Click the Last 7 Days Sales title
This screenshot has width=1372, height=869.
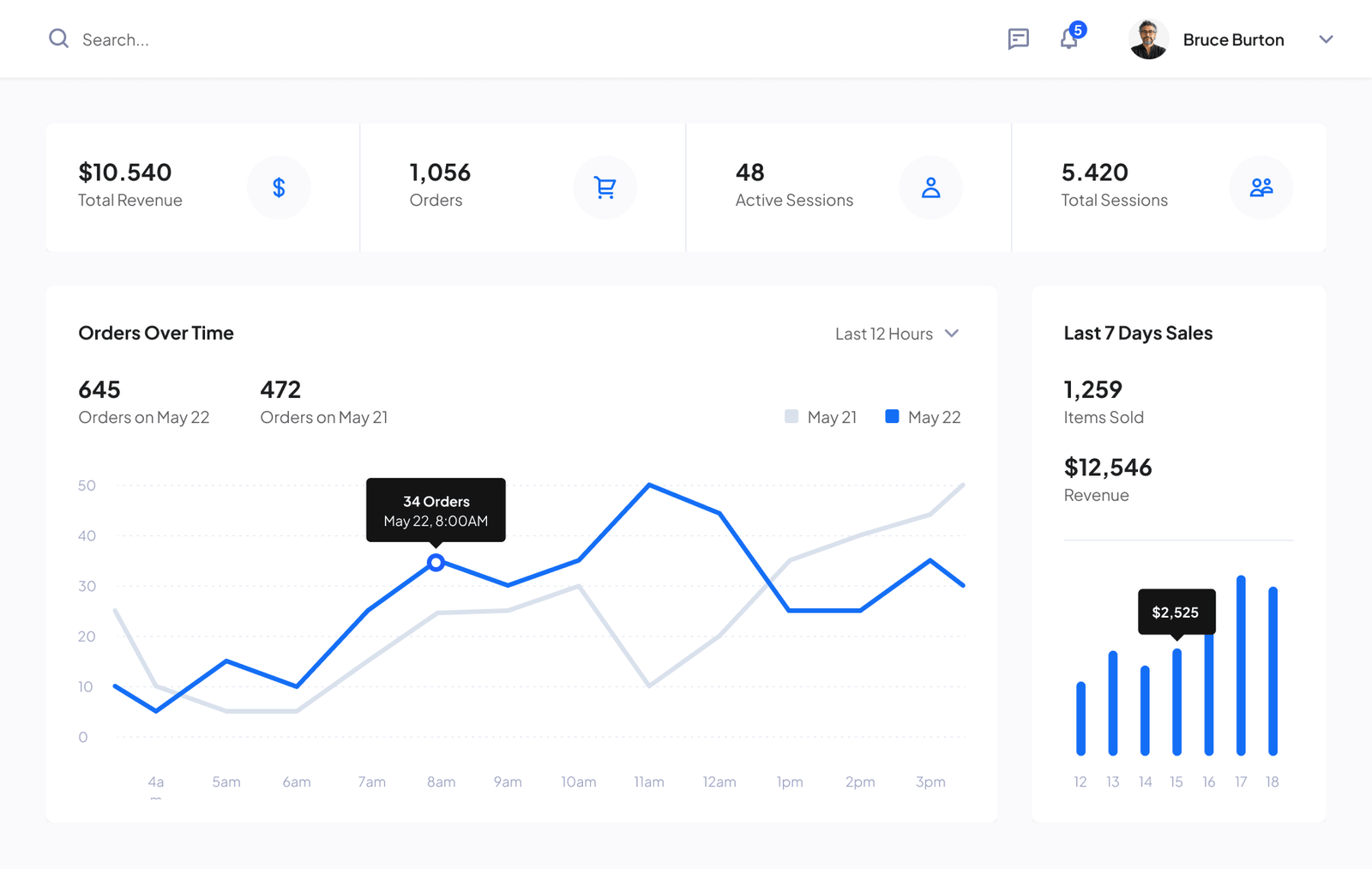coord(1138,333)
